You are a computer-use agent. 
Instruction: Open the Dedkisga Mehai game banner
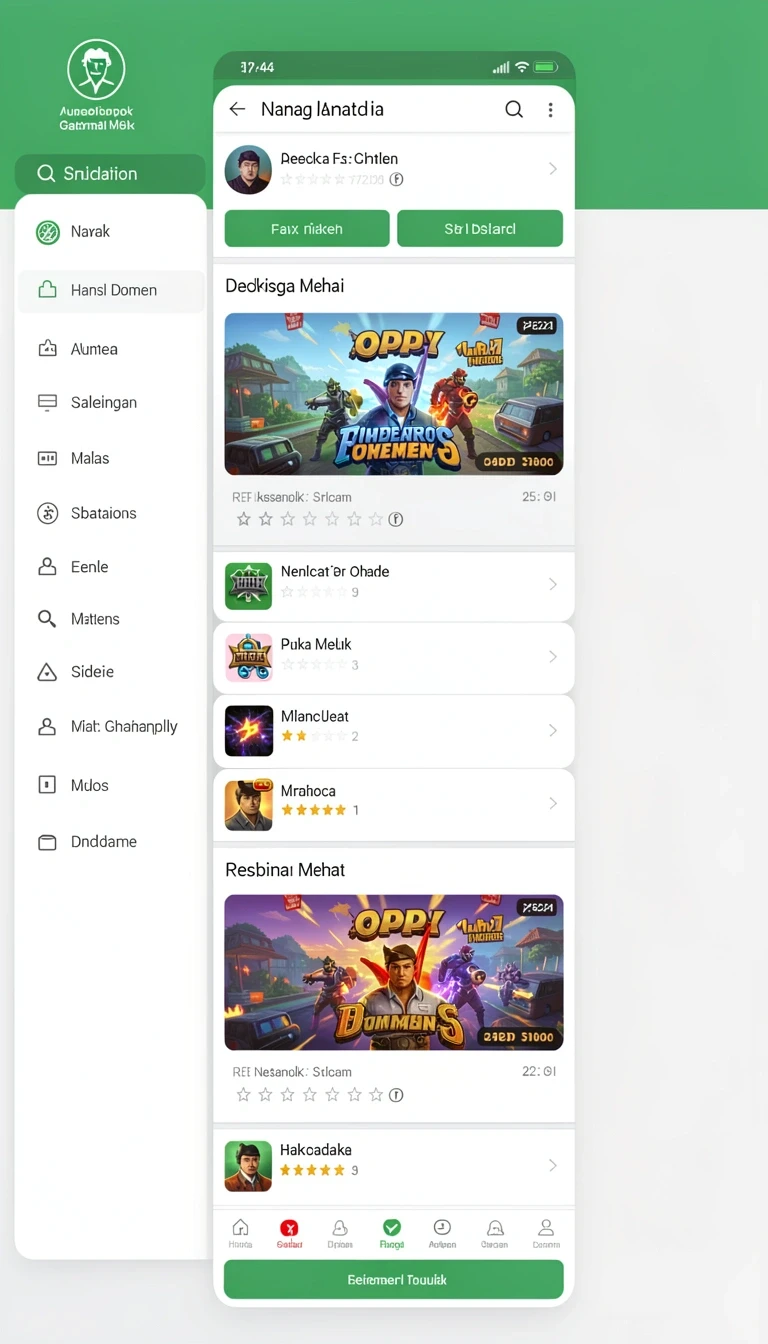click(394, 394)
